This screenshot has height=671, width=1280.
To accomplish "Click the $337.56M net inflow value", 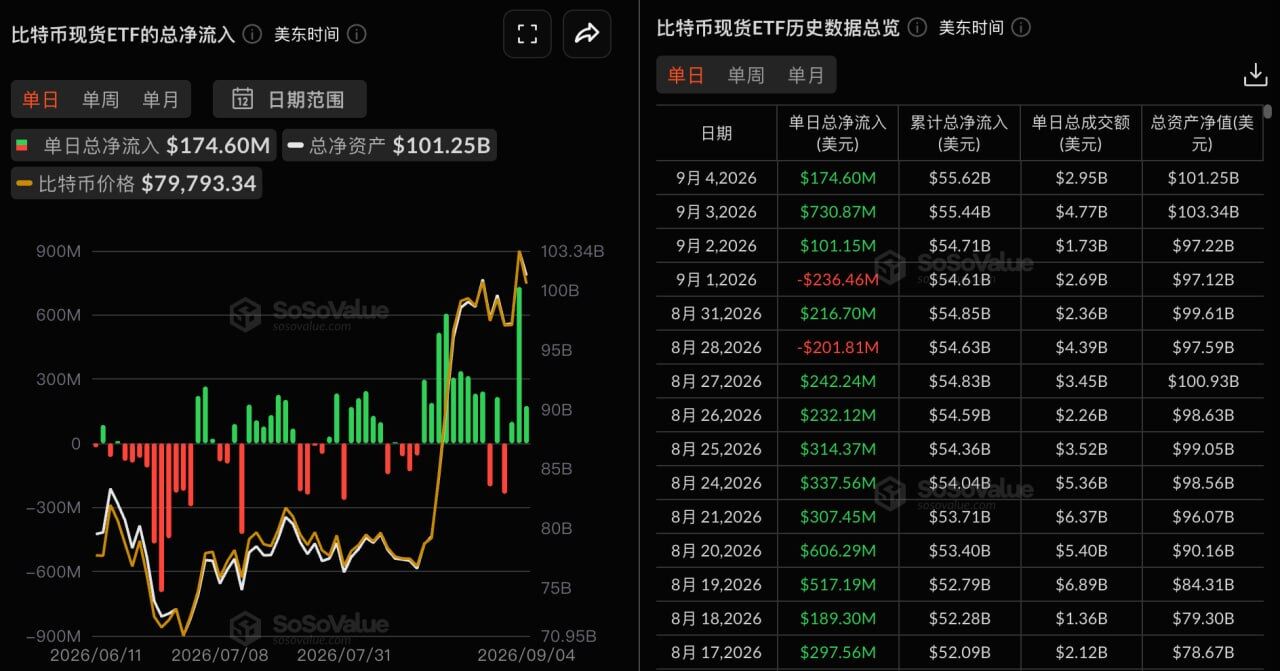I will (x=838, y=483).
